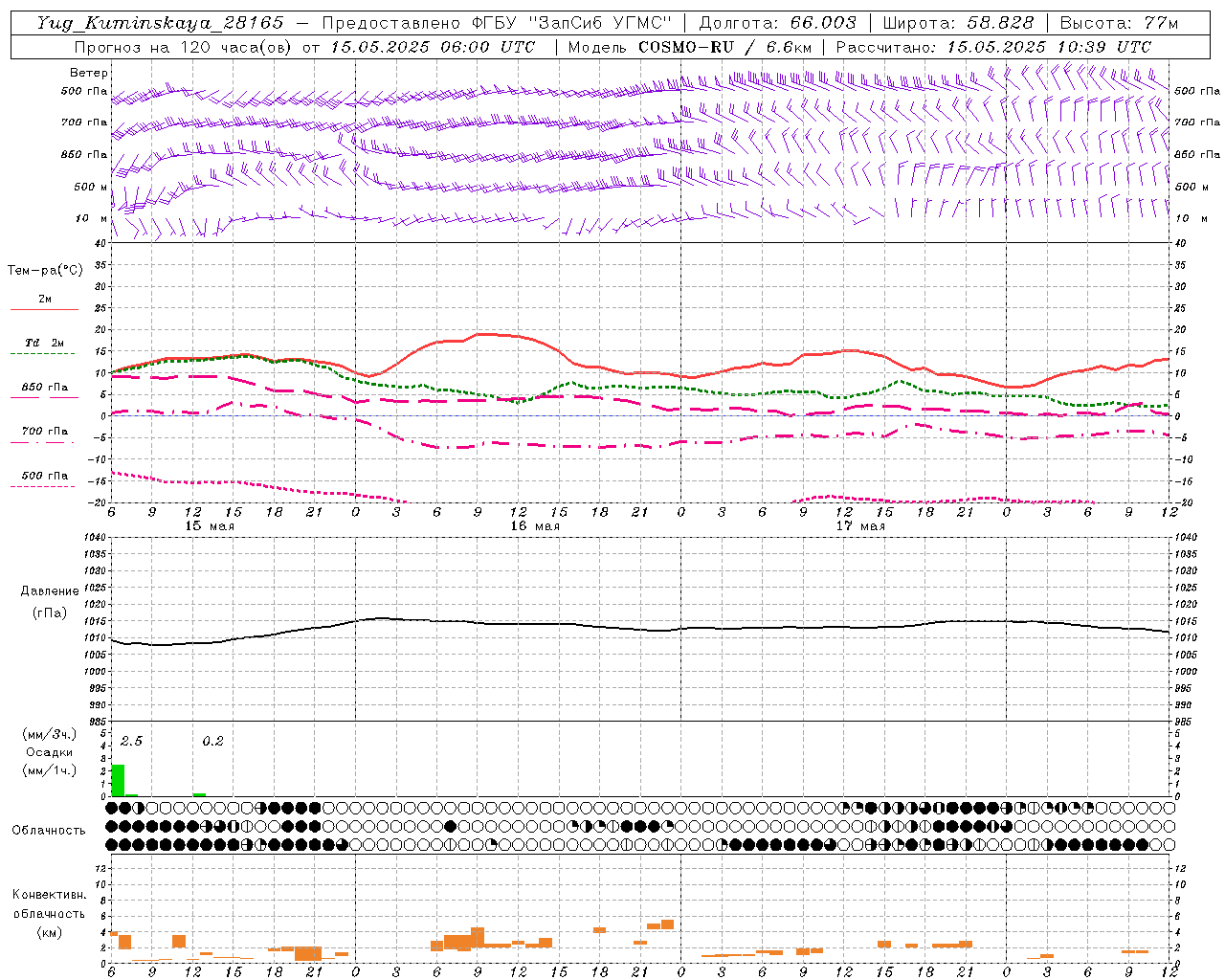Click the 0.2 precipitation amount value
Screen dimensions: 1225x980
click(212, 742)
